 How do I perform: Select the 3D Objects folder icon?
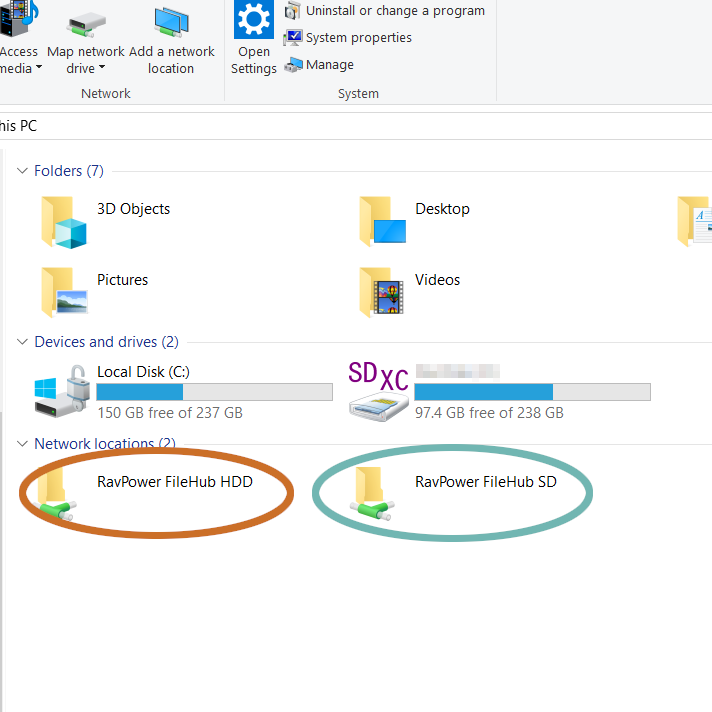64,222
